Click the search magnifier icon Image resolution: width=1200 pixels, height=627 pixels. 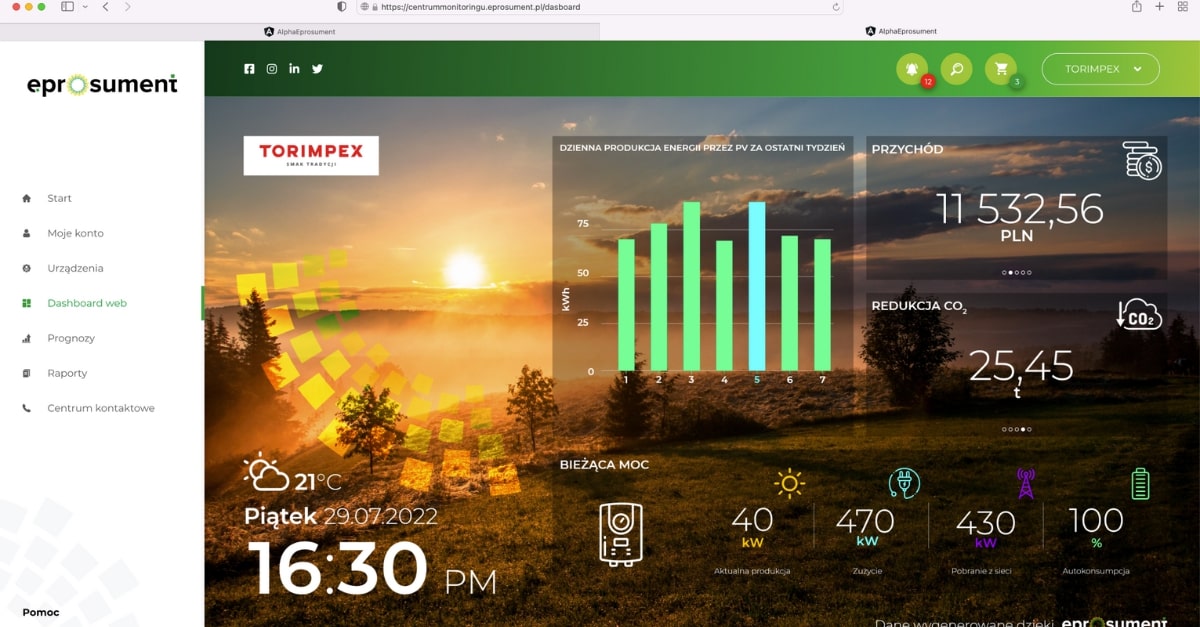click(956, 69)
